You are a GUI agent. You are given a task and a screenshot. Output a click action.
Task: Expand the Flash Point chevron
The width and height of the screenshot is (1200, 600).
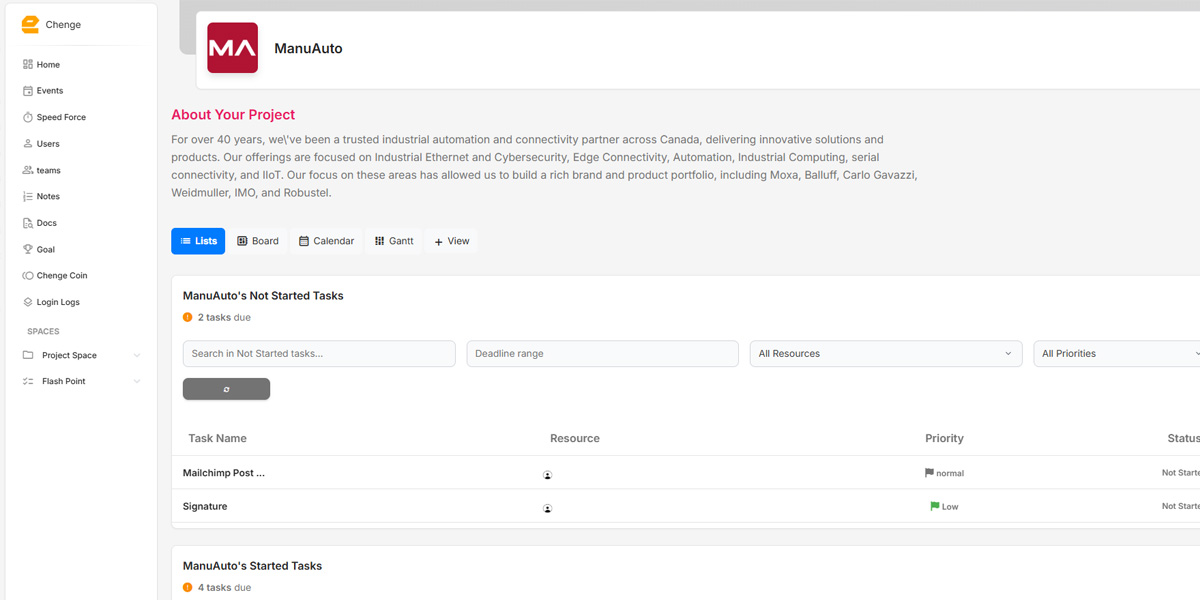point(137,381)
